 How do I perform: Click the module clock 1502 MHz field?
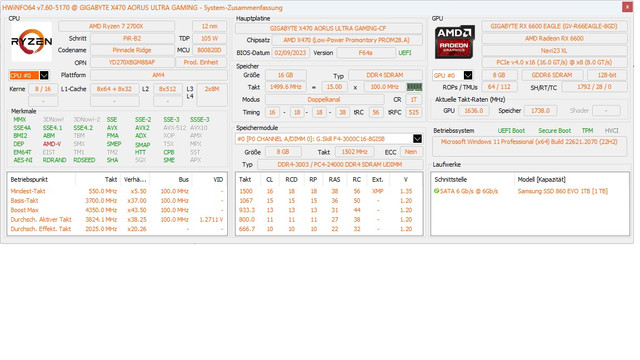[x=354, y=152]
